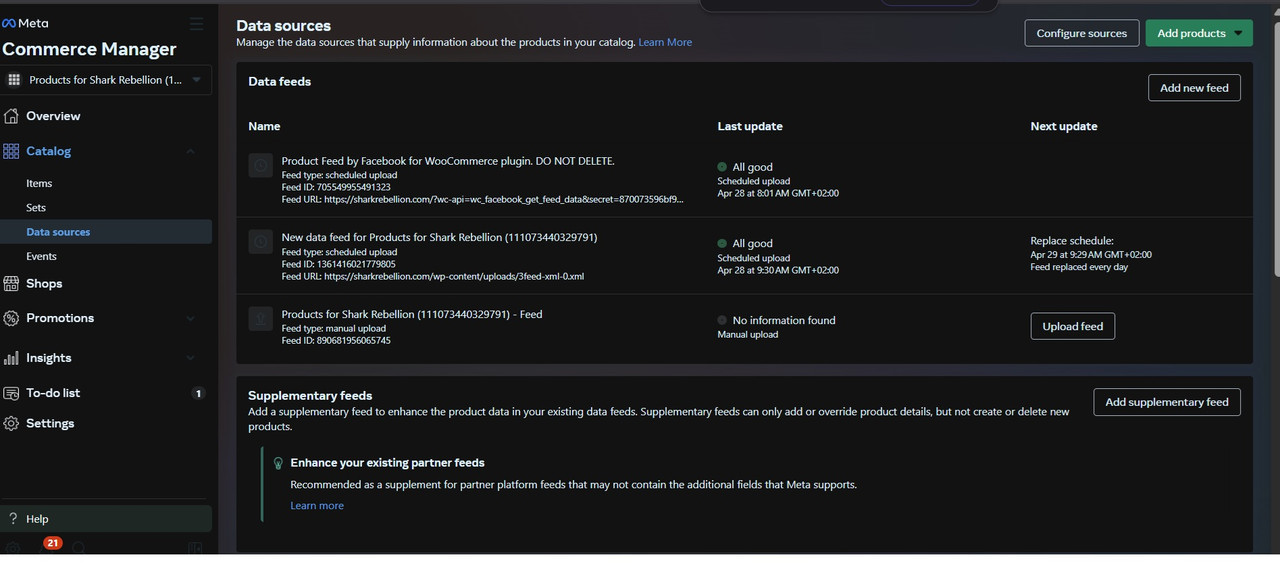Click Feed replaced every day text
1280x582 pixels.
pyautogui.click(x=1079, y=267)
